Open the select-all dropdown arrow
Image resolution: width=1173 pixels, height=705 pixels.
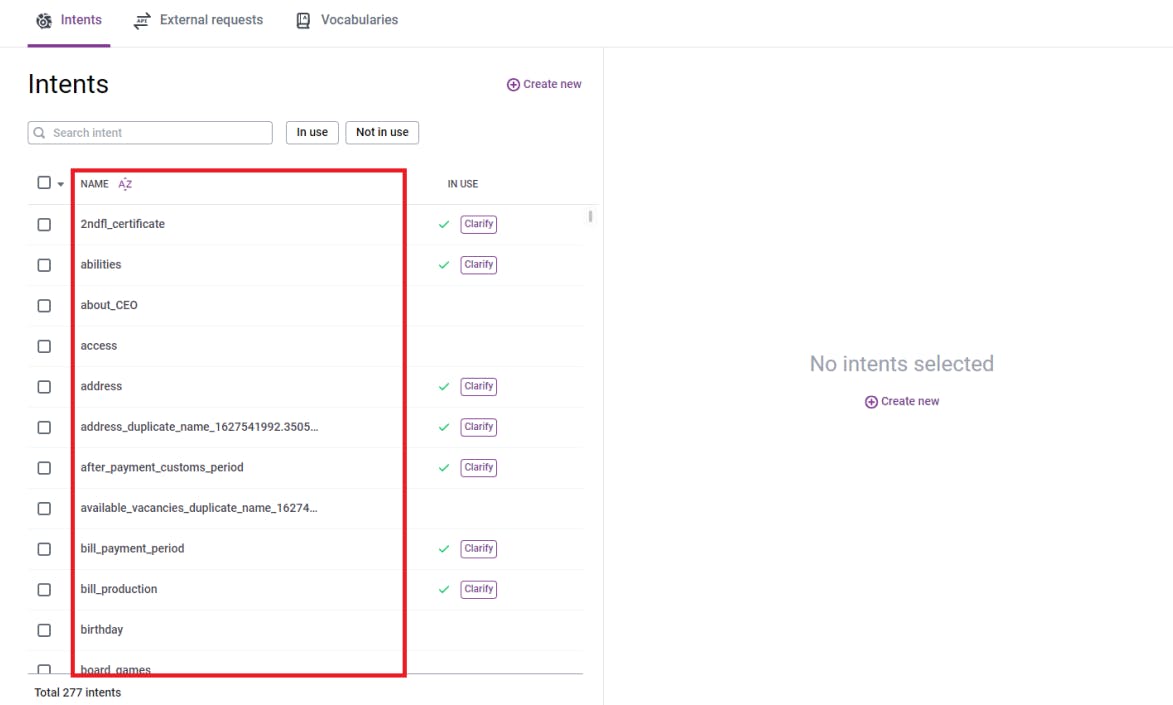click(61, 184)
